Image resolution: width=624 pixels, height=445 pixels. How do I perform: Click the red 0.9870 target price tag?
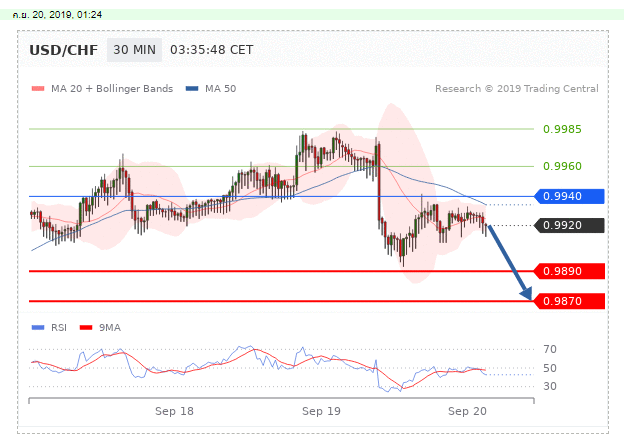click(569, 301)
